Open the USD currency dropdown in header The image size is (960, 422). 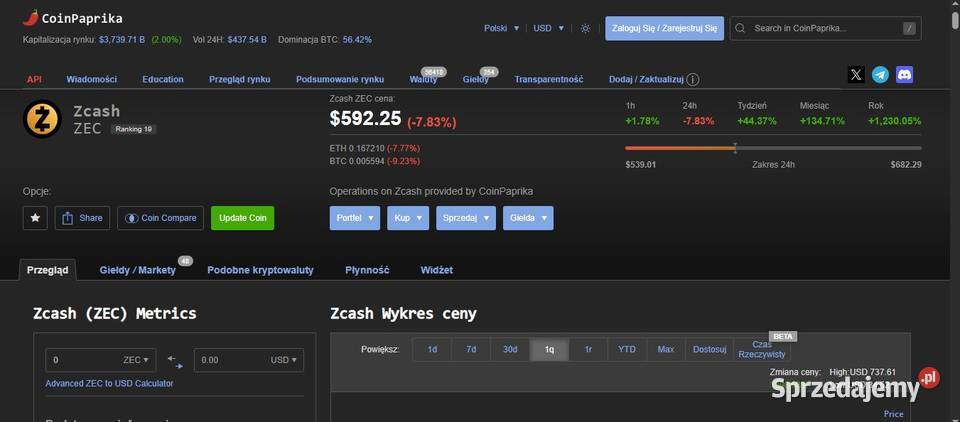(549, 28)
